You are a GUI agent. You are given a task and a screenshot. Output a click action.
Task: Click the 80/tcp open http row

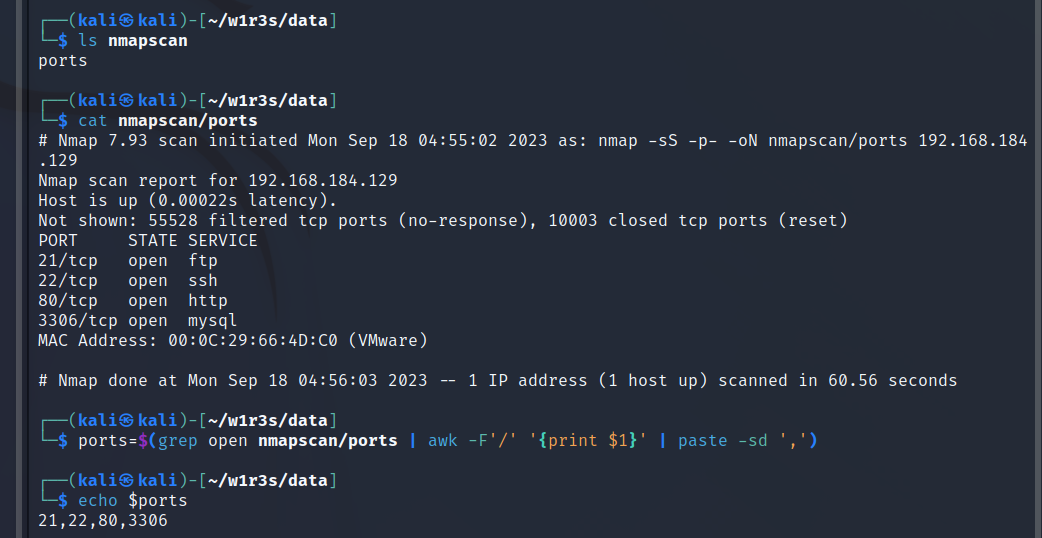[x=133, y=300]
